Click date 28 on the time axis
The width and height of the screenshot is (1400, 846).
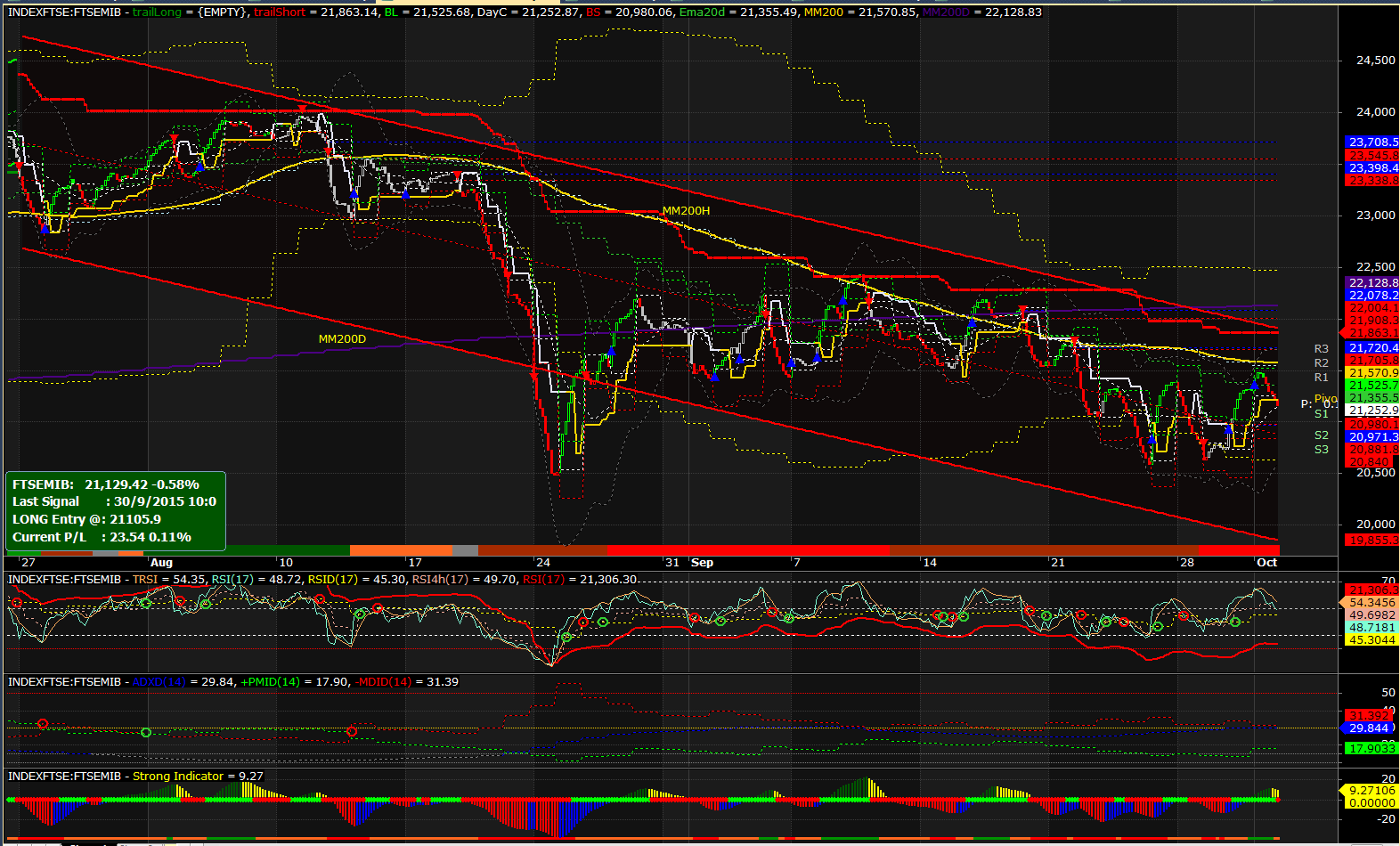point(1186,563)
